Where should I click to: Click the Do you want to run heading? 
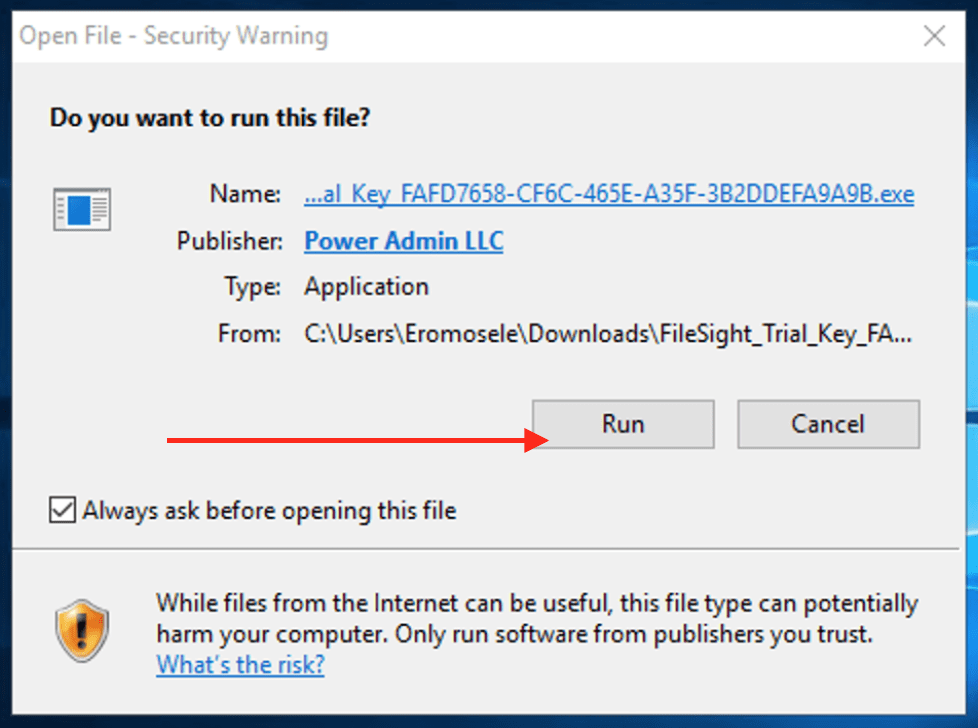pos(210,118)
